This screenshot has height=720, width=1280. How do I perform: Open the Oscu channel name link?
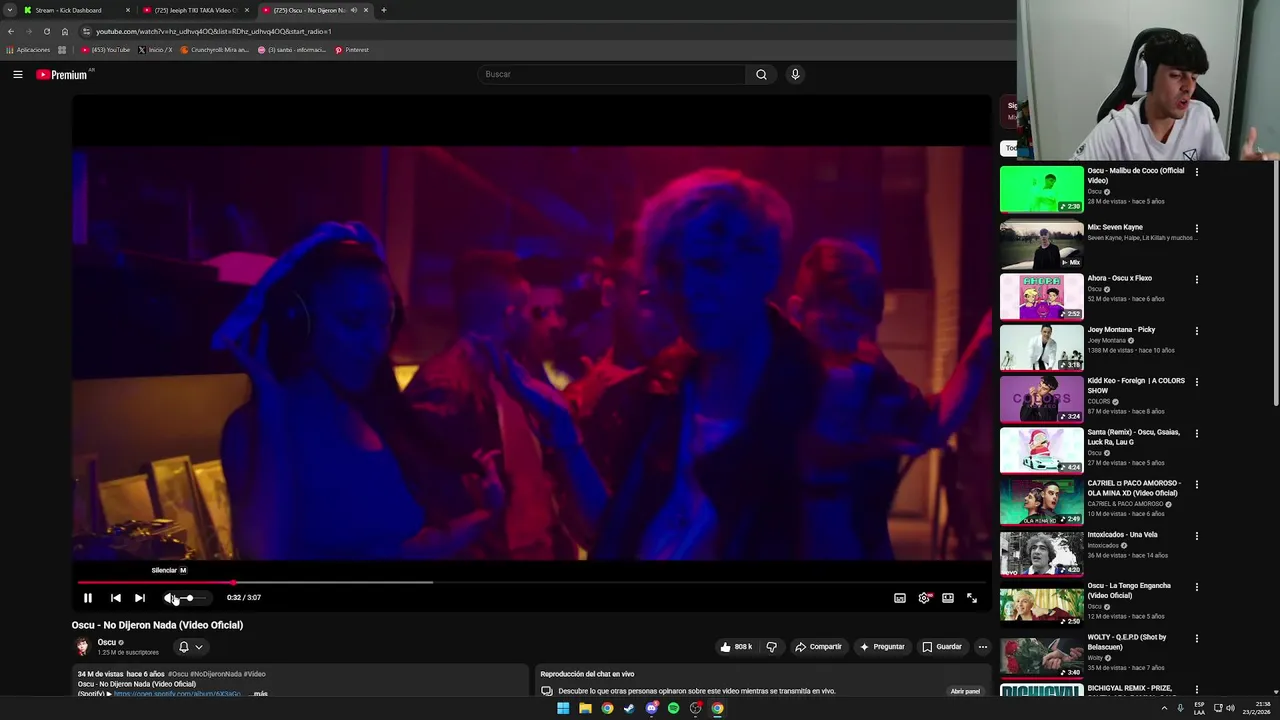tap(107, 642)
